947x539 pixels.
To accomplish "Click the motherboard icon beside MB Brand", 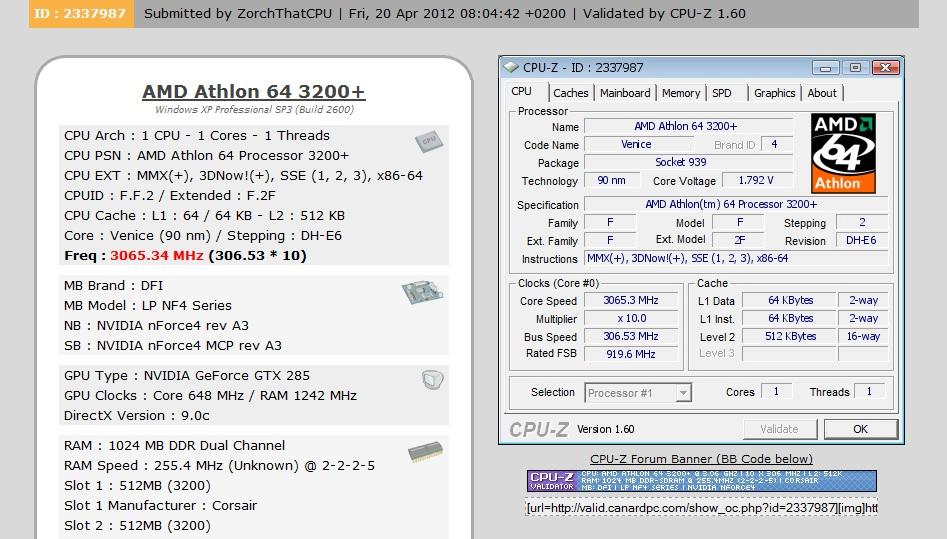I will 422,292.
